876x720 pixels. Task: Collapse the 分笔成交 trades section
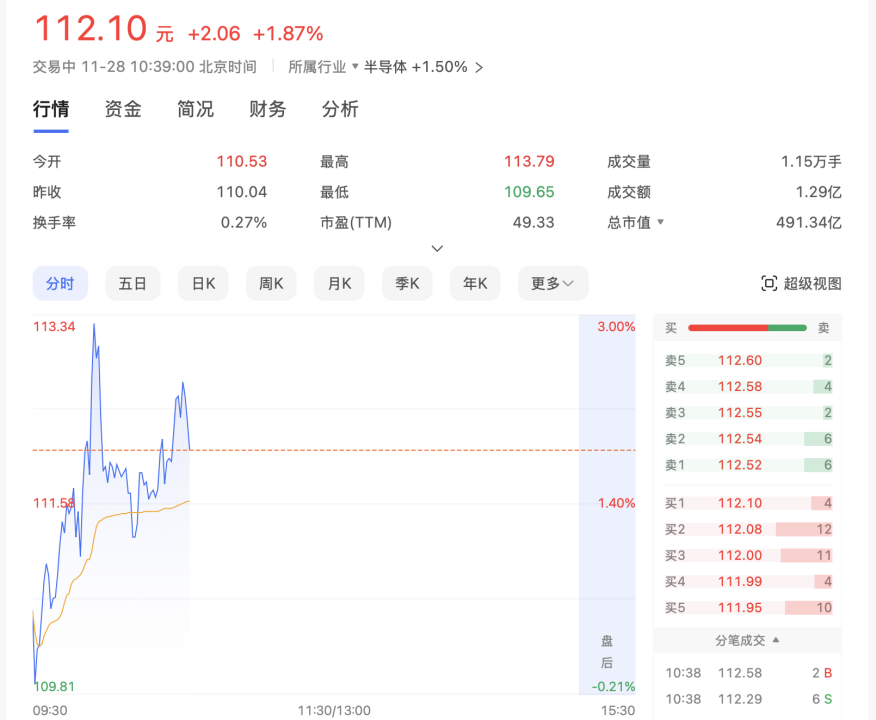pyautogui.click(x=776, y=640)
